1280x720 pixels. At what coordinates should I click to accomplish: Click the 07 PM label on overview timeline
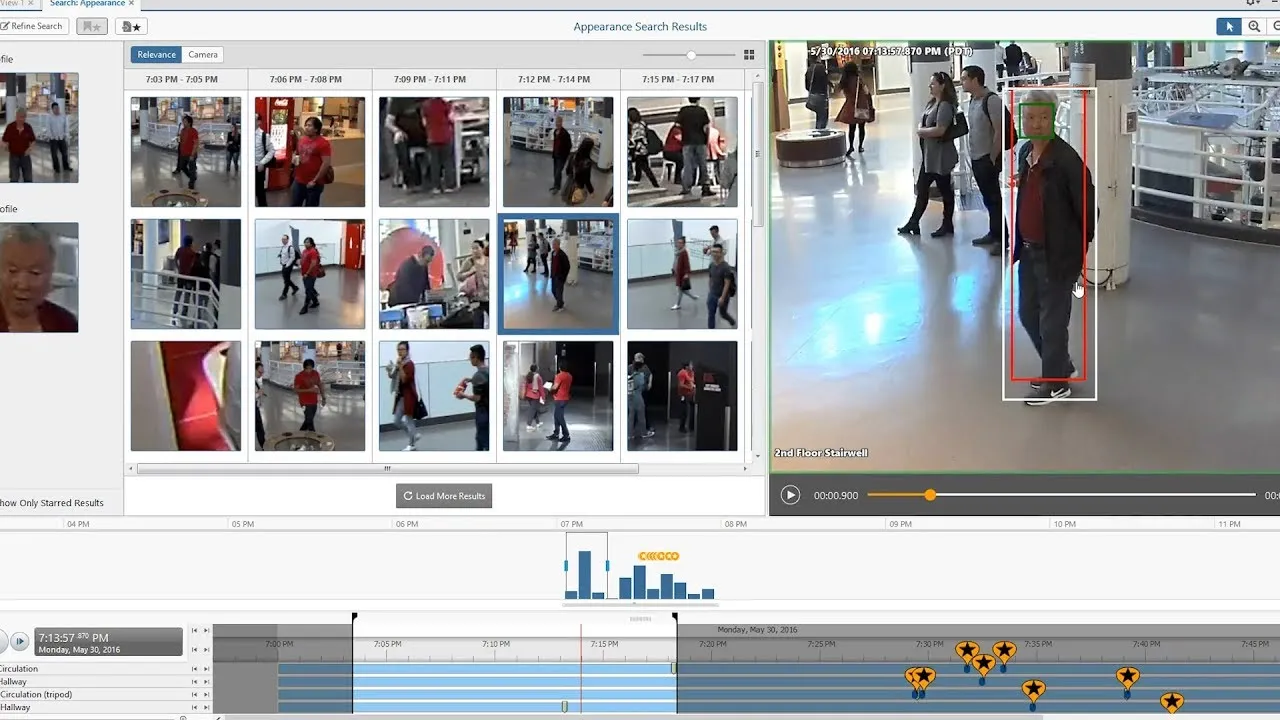pyautogui.click(x=571, y=524)
